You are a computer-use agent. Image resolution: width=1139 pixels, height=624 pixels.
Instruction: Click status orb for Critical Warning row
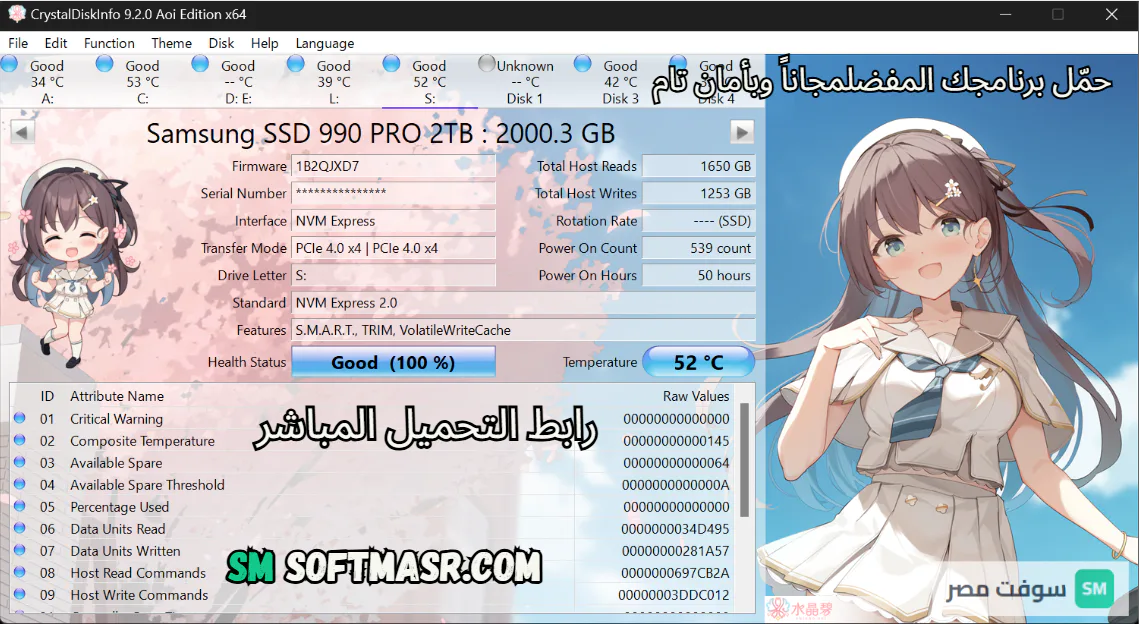[x=20, y=418]
